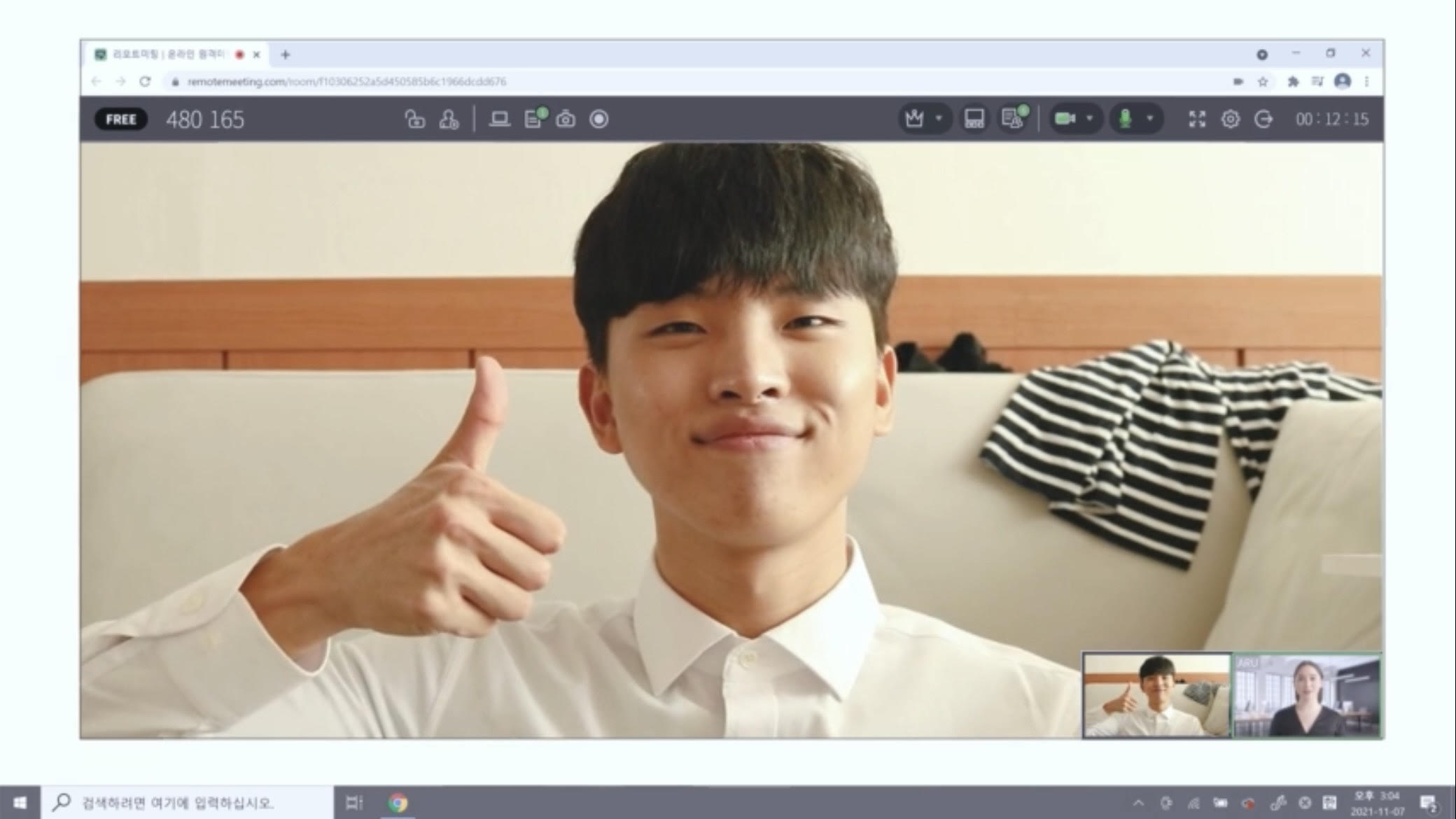Open the meeting settings gear

1230,119
